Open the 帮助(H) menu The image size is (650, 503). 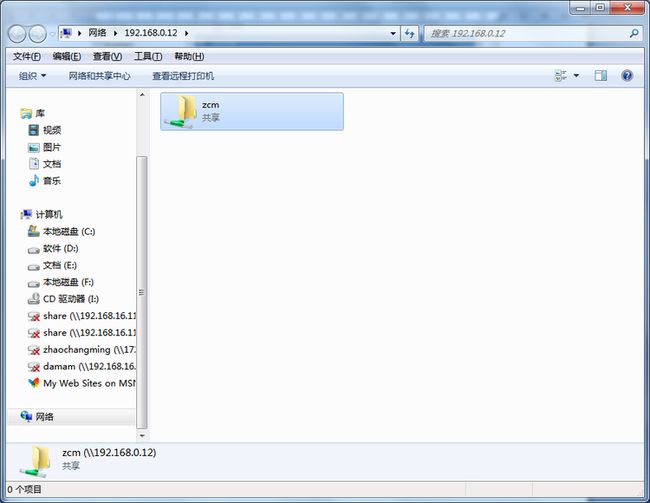pos(189,56)
